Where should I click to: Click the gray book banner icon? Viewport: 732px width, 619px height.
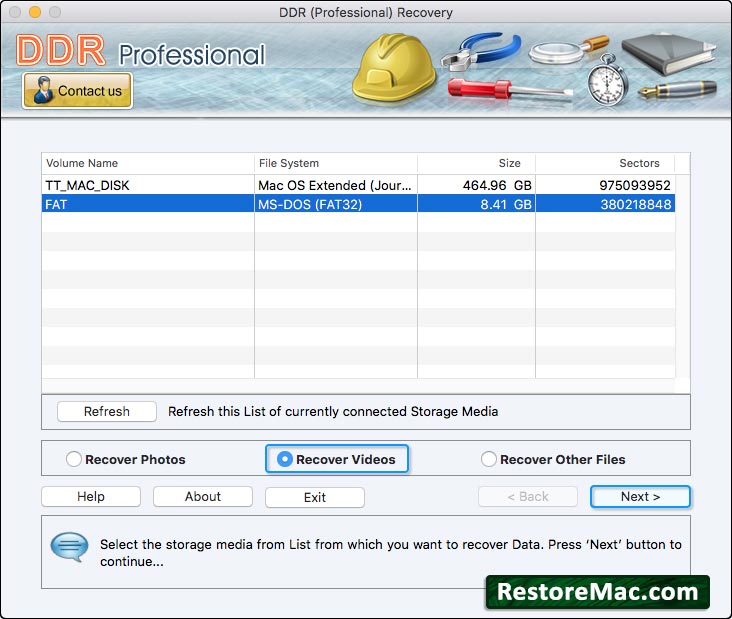669,53
